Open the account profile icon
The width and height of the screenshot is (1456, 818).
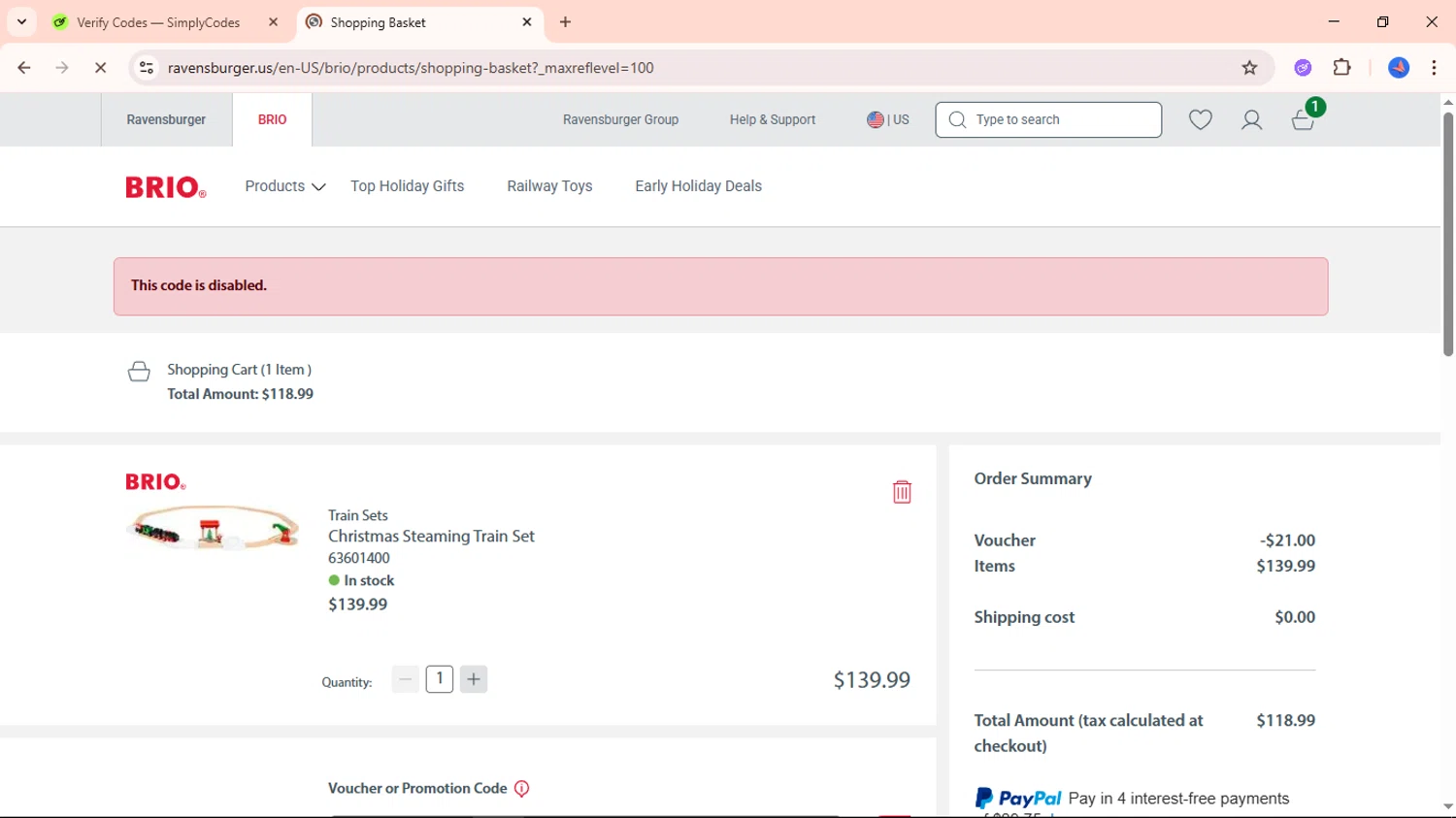[1251, 119]
